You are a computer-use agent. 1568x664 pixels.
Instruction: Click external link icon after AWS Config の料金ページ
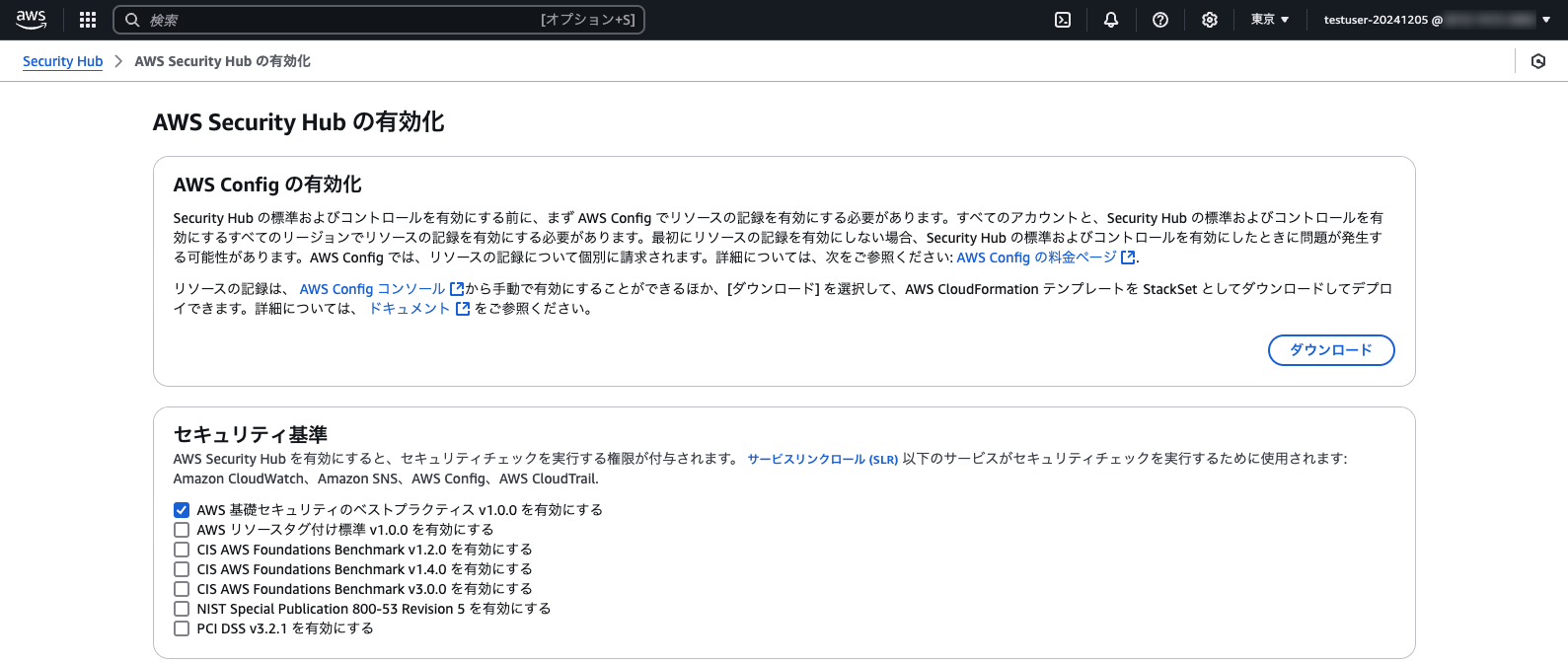click(1128, 258)
